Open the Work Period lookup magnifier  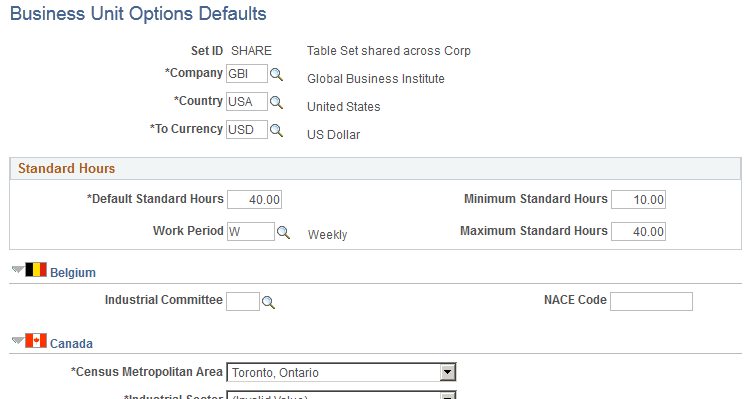[x=283, y=232]
